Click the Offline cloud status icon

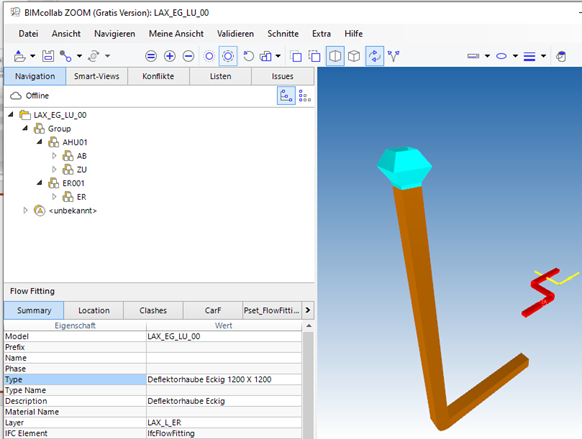(x=16, y=96)
